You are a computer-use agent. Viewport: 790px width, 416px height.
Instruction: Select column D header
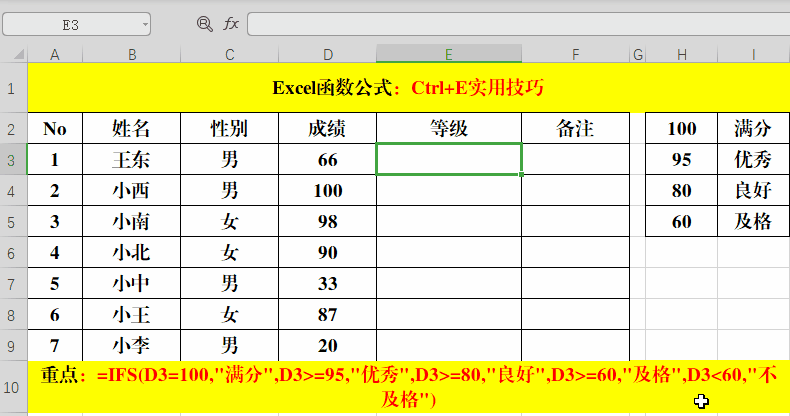pos(327,54)
